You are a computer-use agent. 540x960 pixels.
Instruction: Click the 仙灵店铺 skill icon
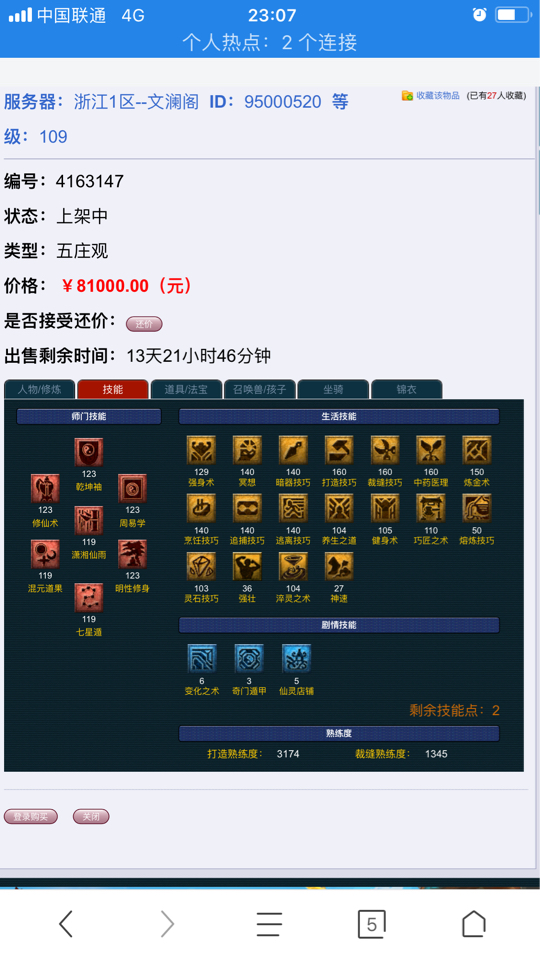pyautogui.click(x=296, y=659)
